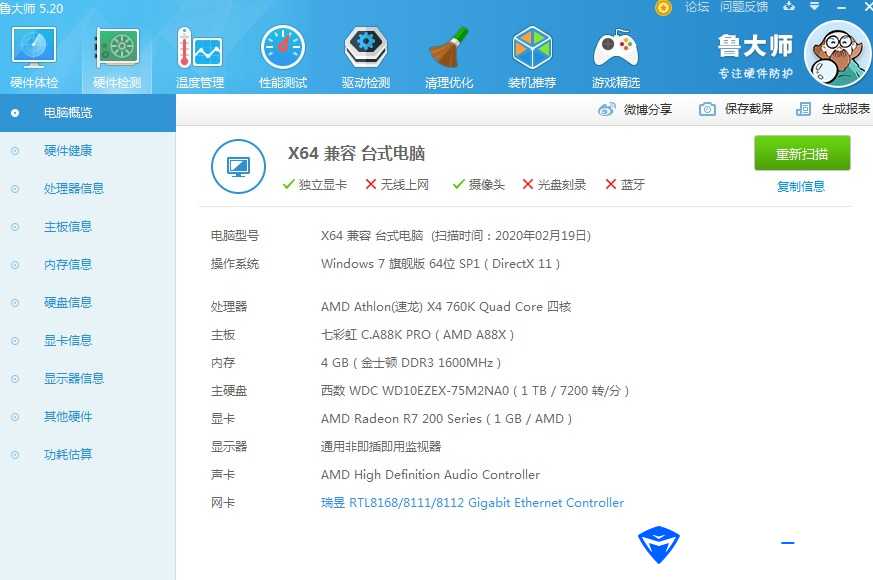Open 清理优化 cleanup broom icon
This screenshot has width=873, height=580.
(x=449, y=57)
